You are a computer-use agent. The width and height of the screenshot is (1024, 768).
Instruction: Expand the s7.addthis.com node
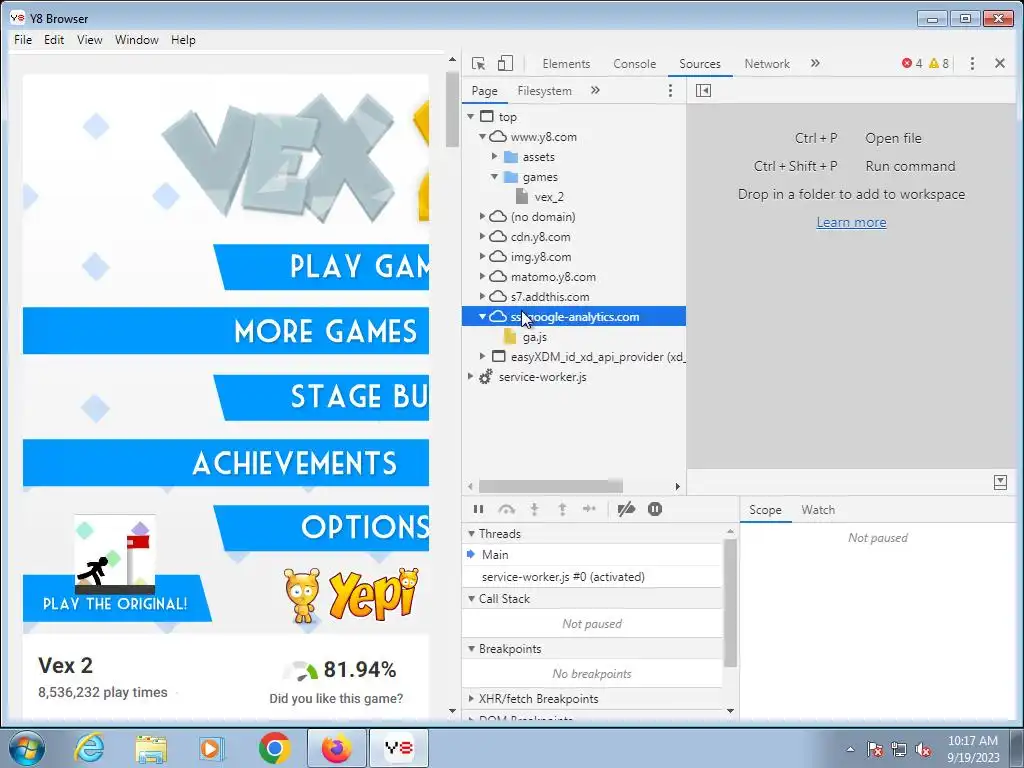coord(483,296)
